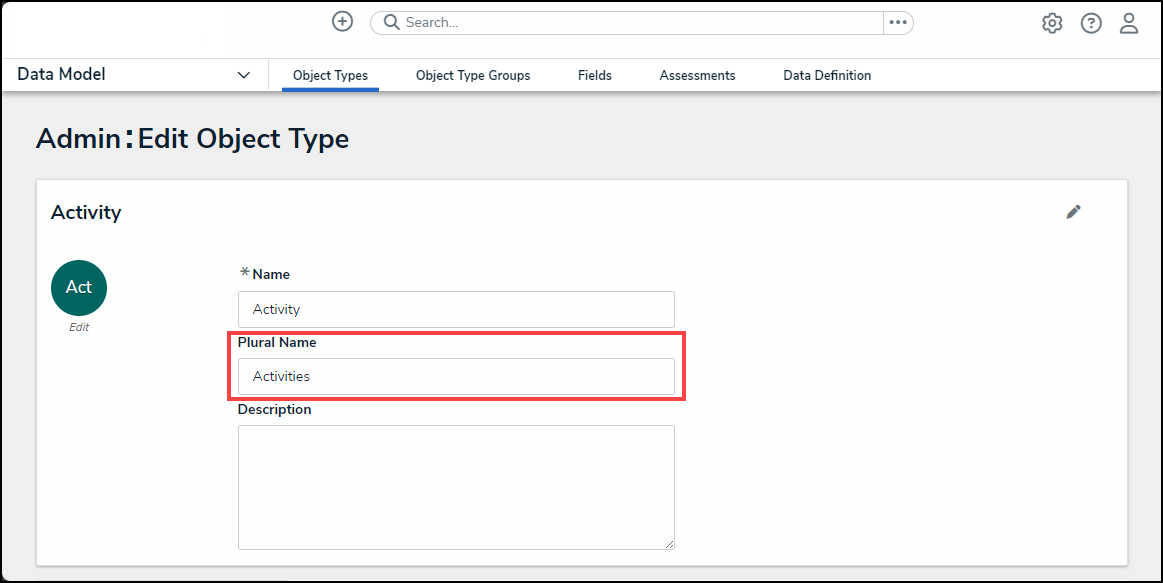Select the Assessments tab
1163x583 pixels.
coord(697,76)
